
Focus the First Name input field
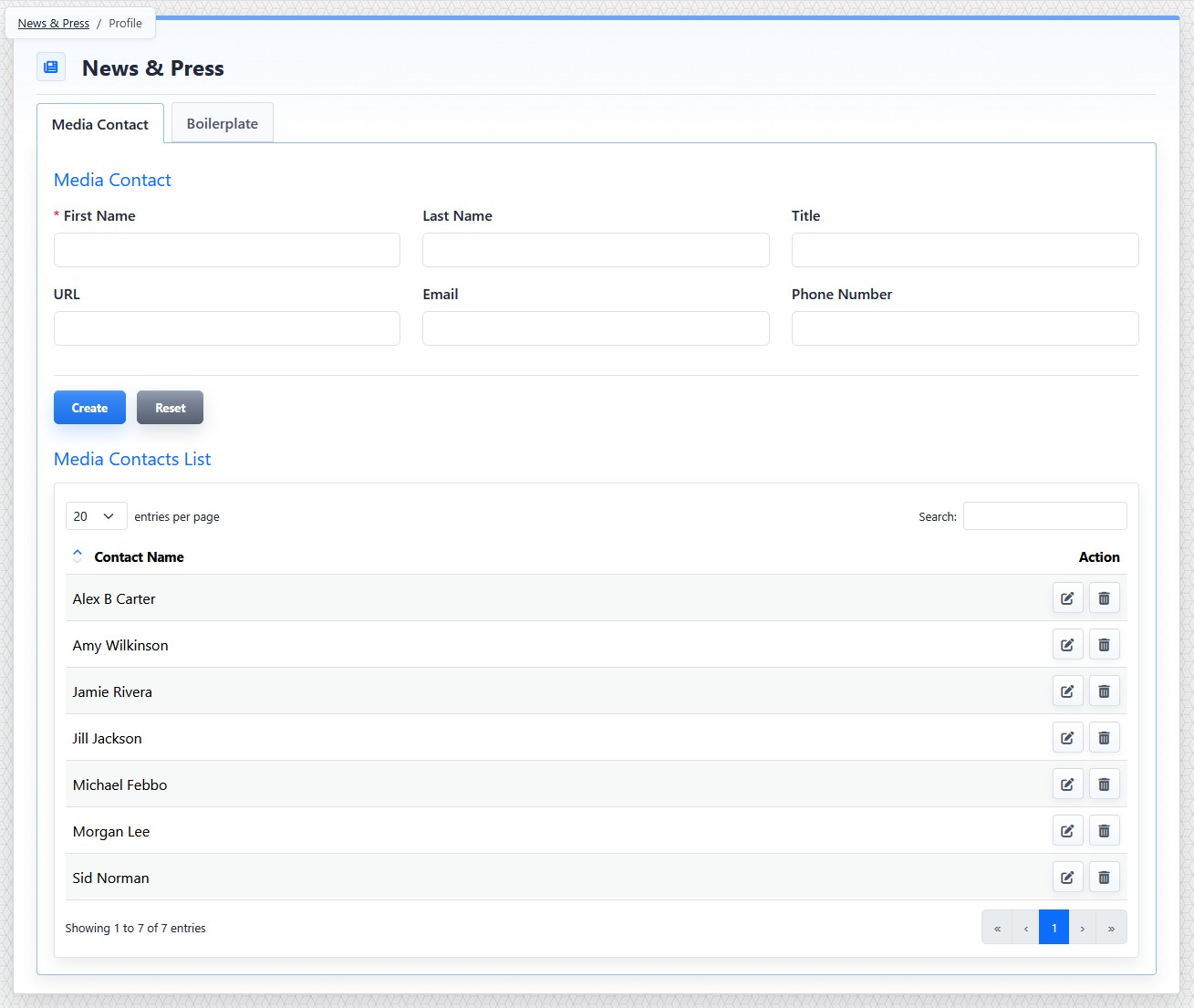pos(227,250)
